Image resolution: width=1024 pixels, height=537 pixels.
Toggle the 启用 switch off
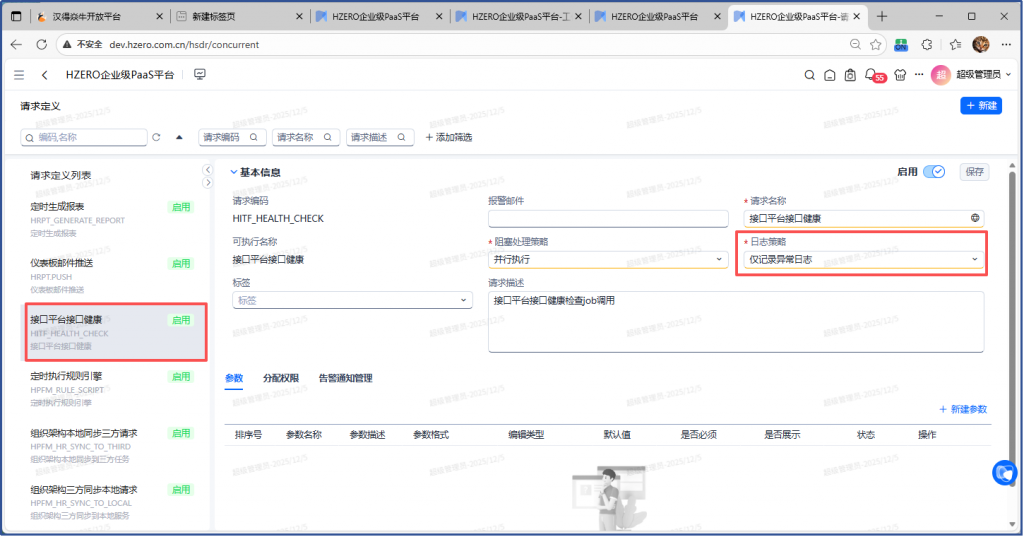click(x=933, y=172)
